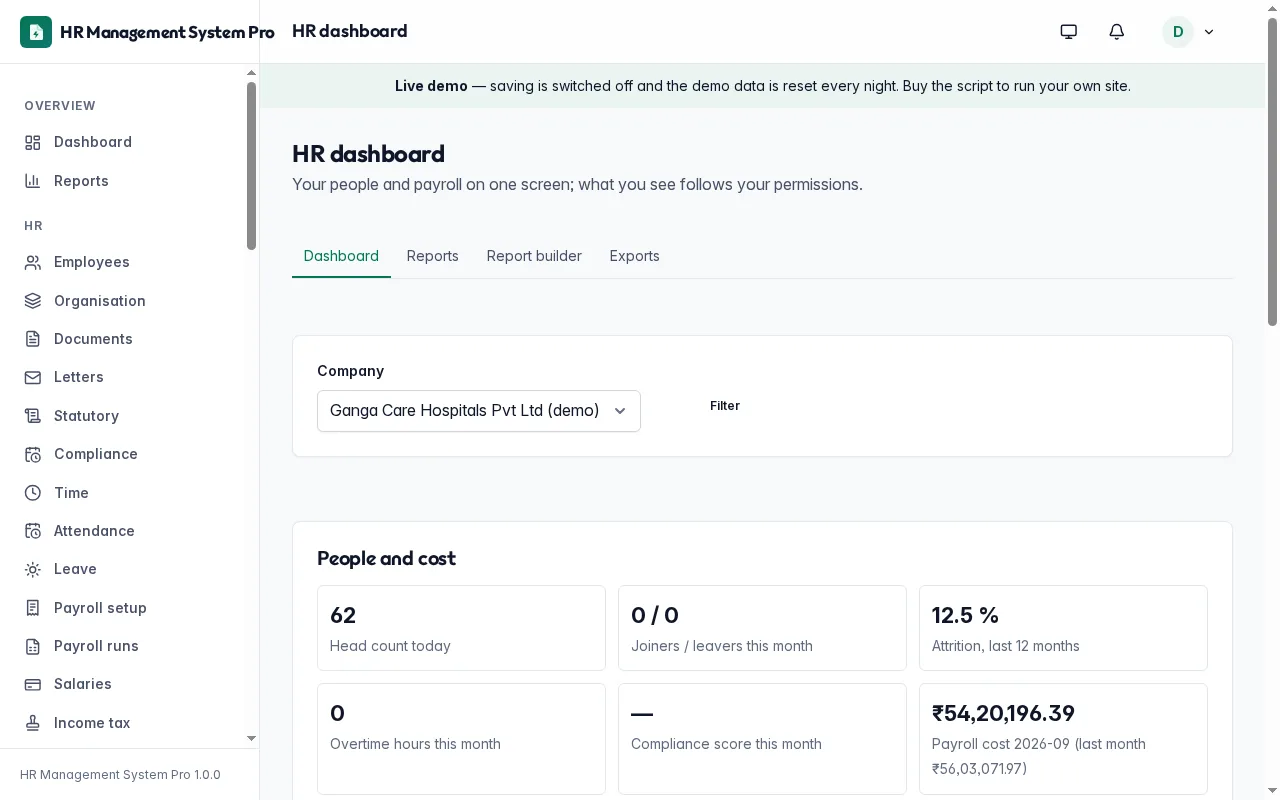Viewport: 1280px width, 800px height.
Task: Click the sidebar scroll down arrow
Action: coord(251,738)
